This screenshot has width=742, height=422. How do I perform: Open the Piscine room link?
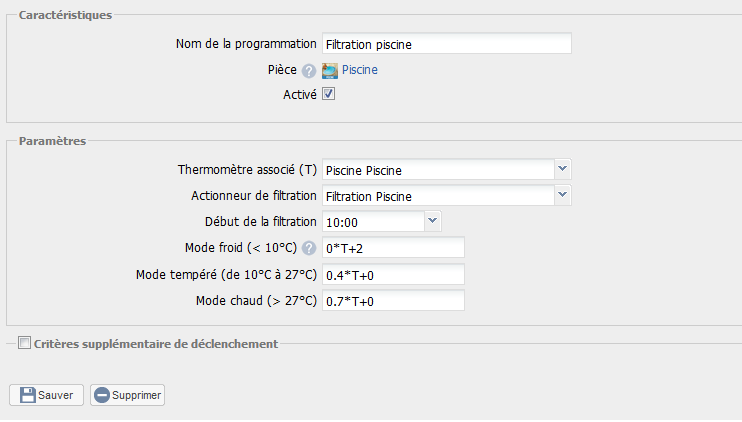(x=360, y=70)
